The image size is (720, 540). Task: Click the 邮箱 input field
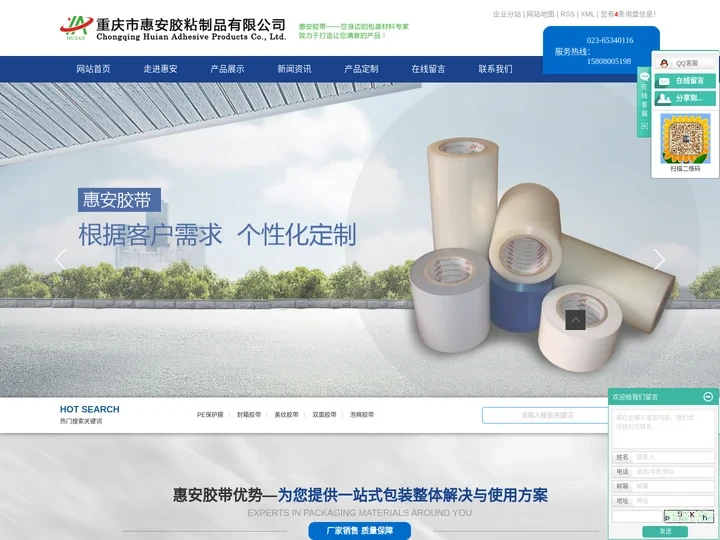(674, 486)
